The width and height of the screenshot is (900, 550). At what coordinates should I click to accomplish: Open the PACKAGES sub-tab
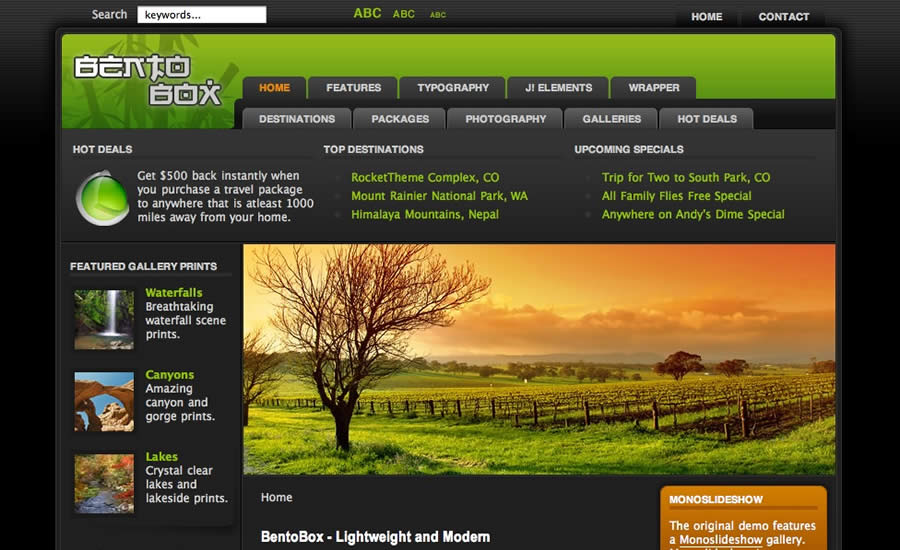click(x=400, y=119)
